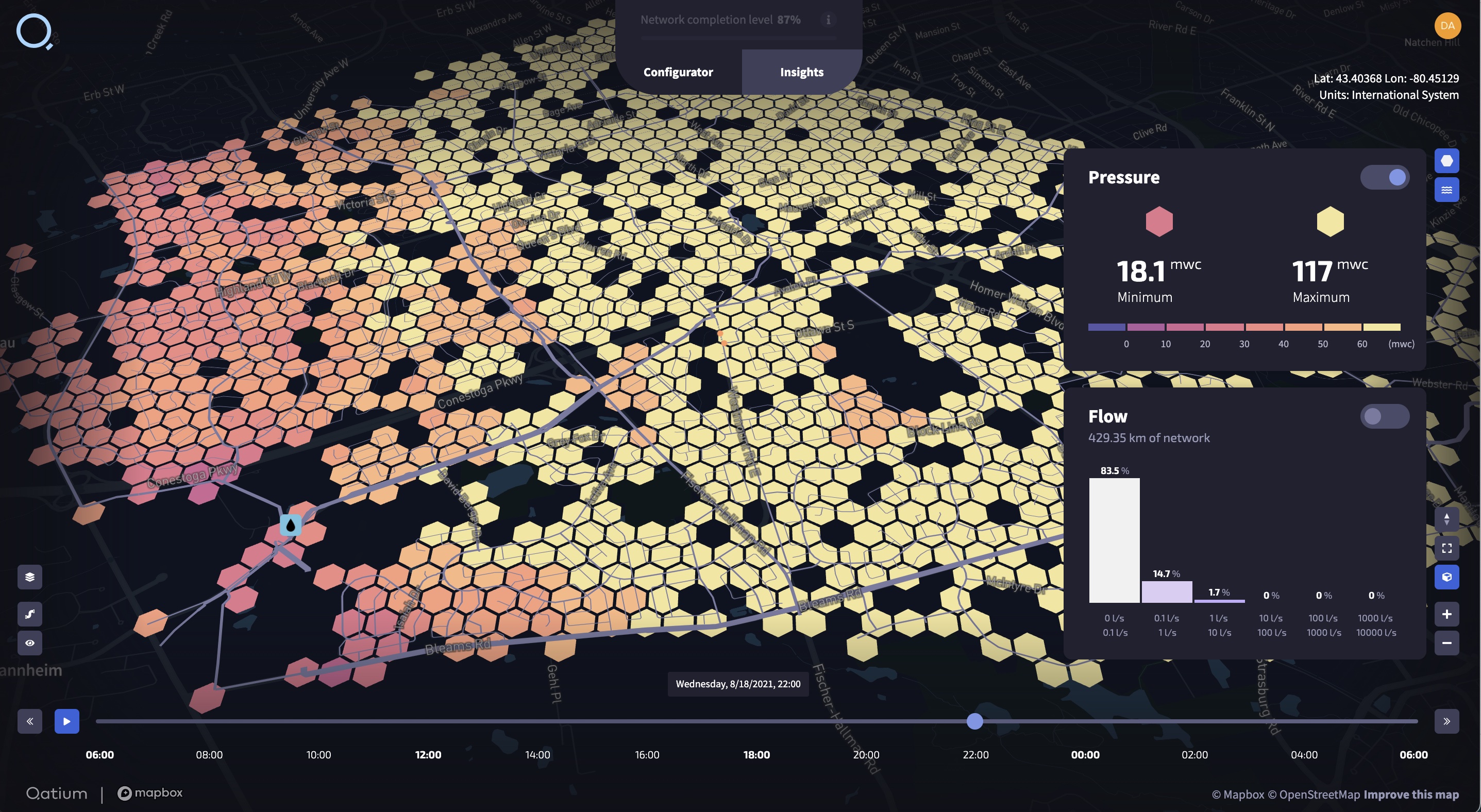This screenshot has width=1481, height=812.
Task: Skip forward with double-chevron right button
Action: pyautogui.click(x=1446, y=721)
